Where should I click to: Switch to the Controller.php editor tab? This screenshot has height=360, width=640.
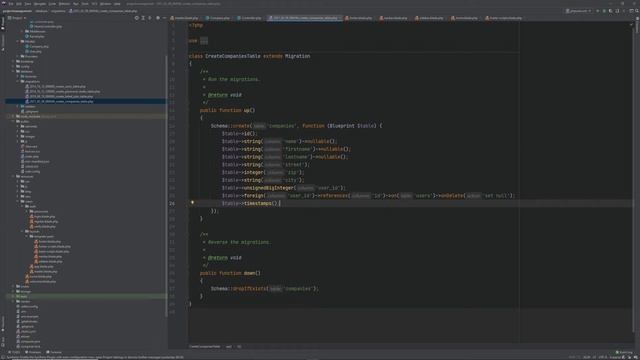tap(249, 18)
